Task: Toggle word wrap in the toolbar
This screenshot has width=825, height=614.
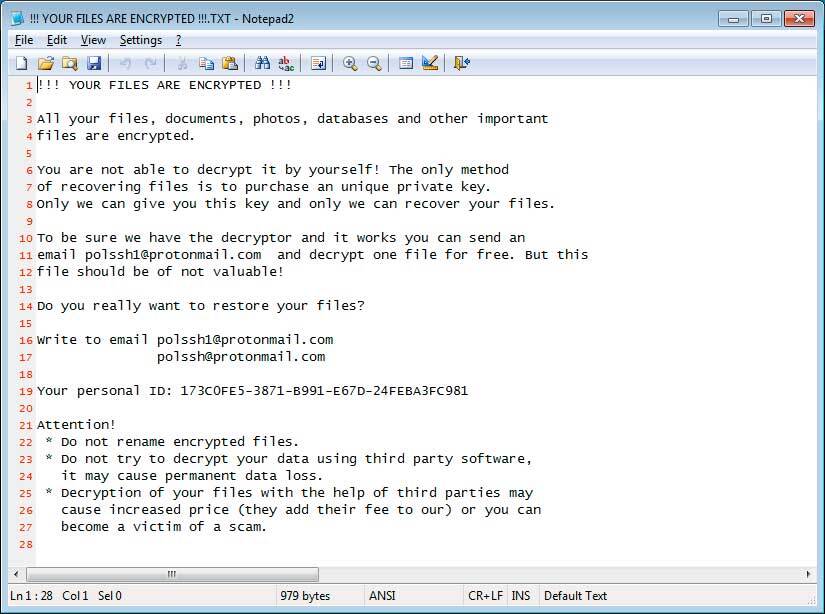Action: click(x=319, y=63)
